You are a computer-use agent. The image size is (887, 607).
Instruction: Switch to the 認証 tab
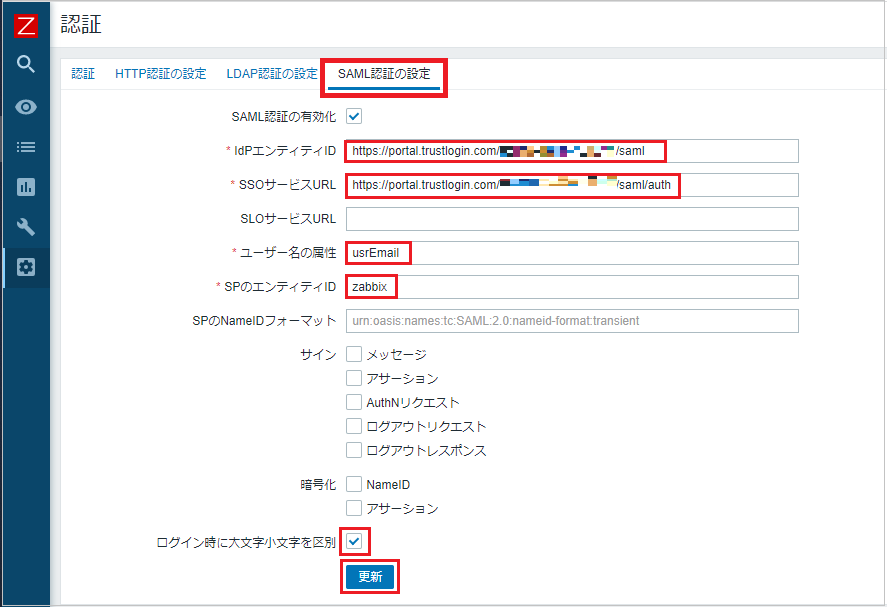click(83, 74)
